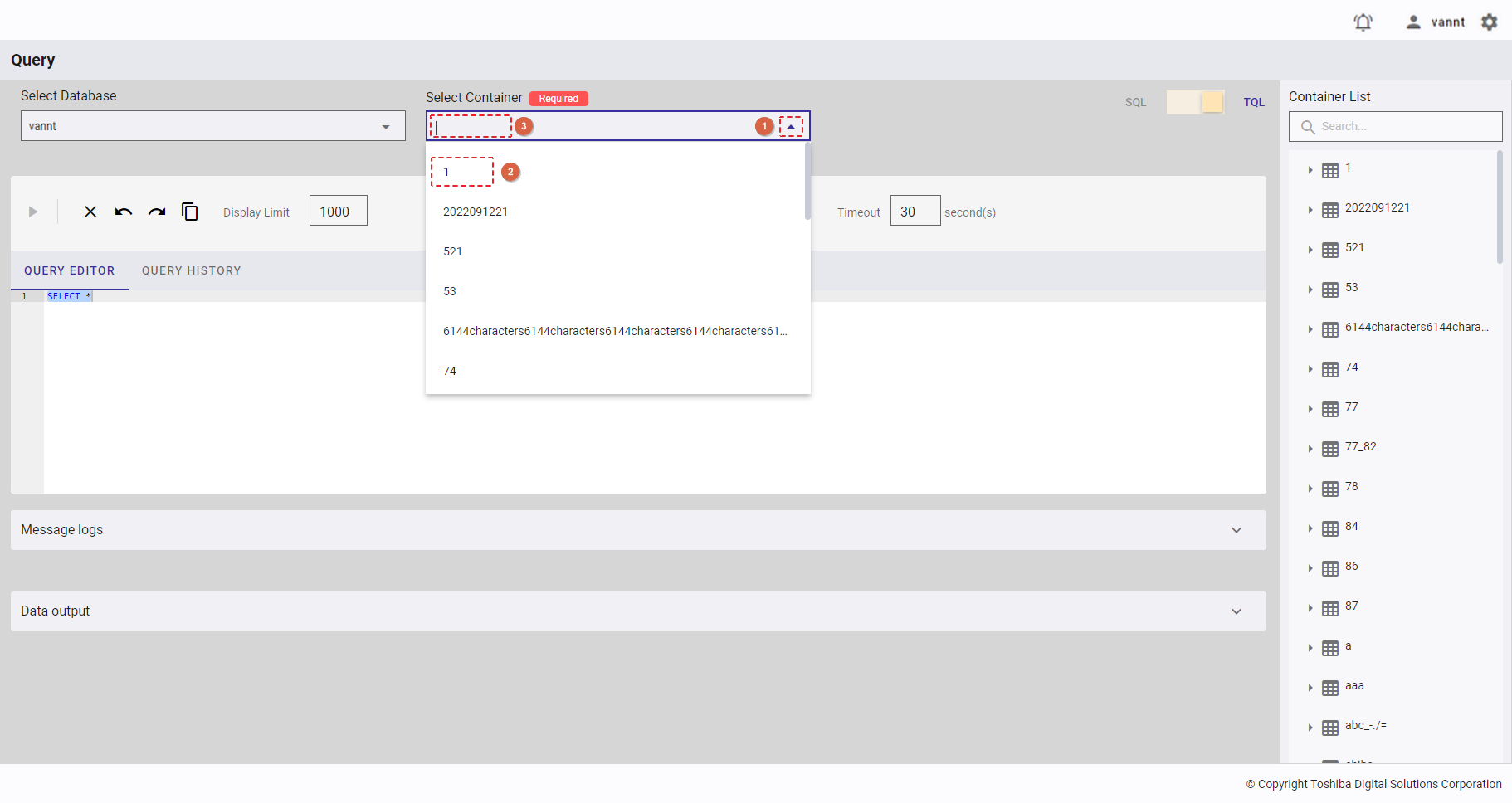Switch to the Query Editor tab
Image resolution: width=1512 pixels, height=803 pixels.
coord(70,270)
